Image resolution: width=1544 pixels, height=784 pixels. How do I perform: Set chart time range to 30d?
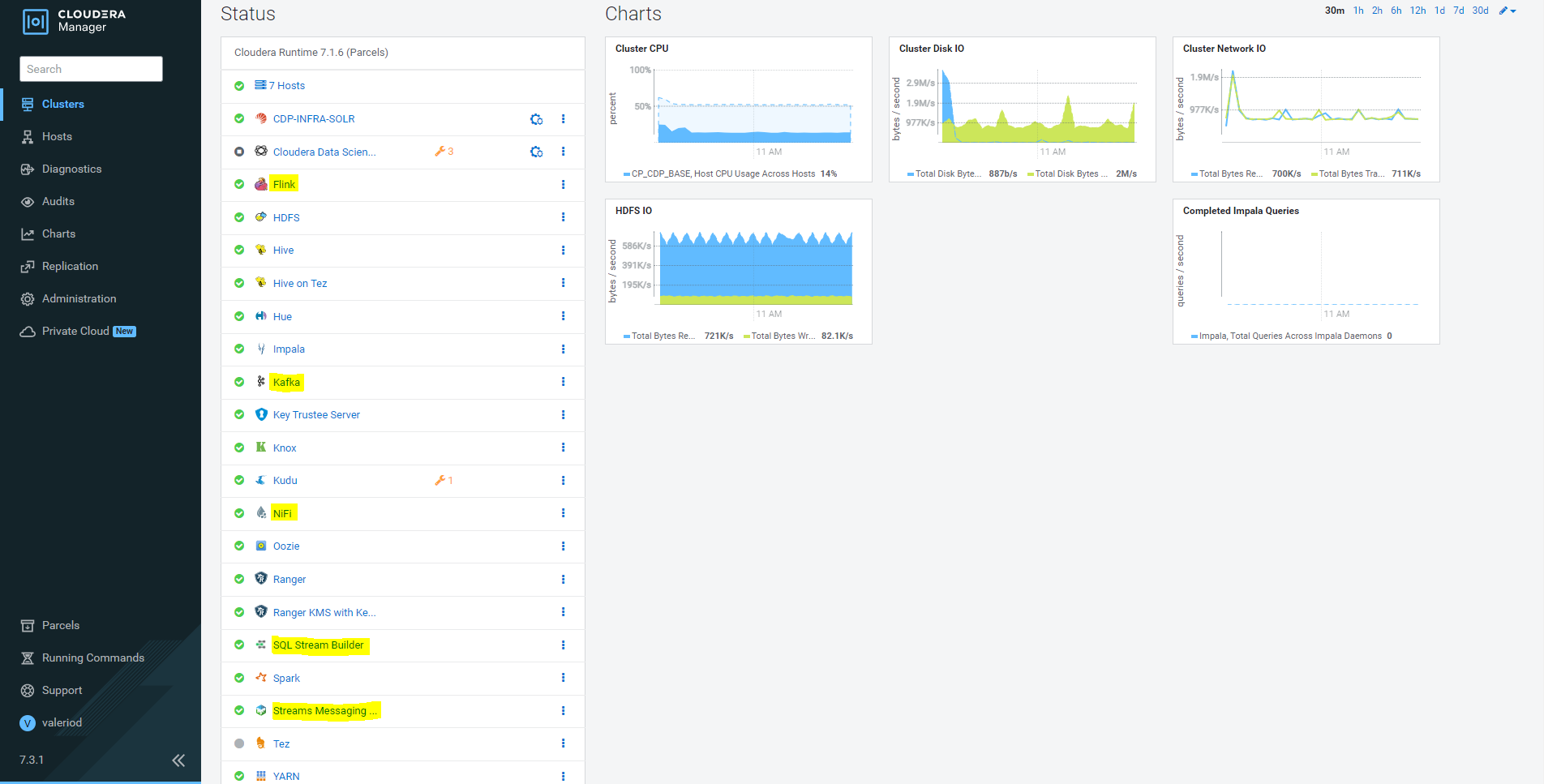pos(1480,11)
